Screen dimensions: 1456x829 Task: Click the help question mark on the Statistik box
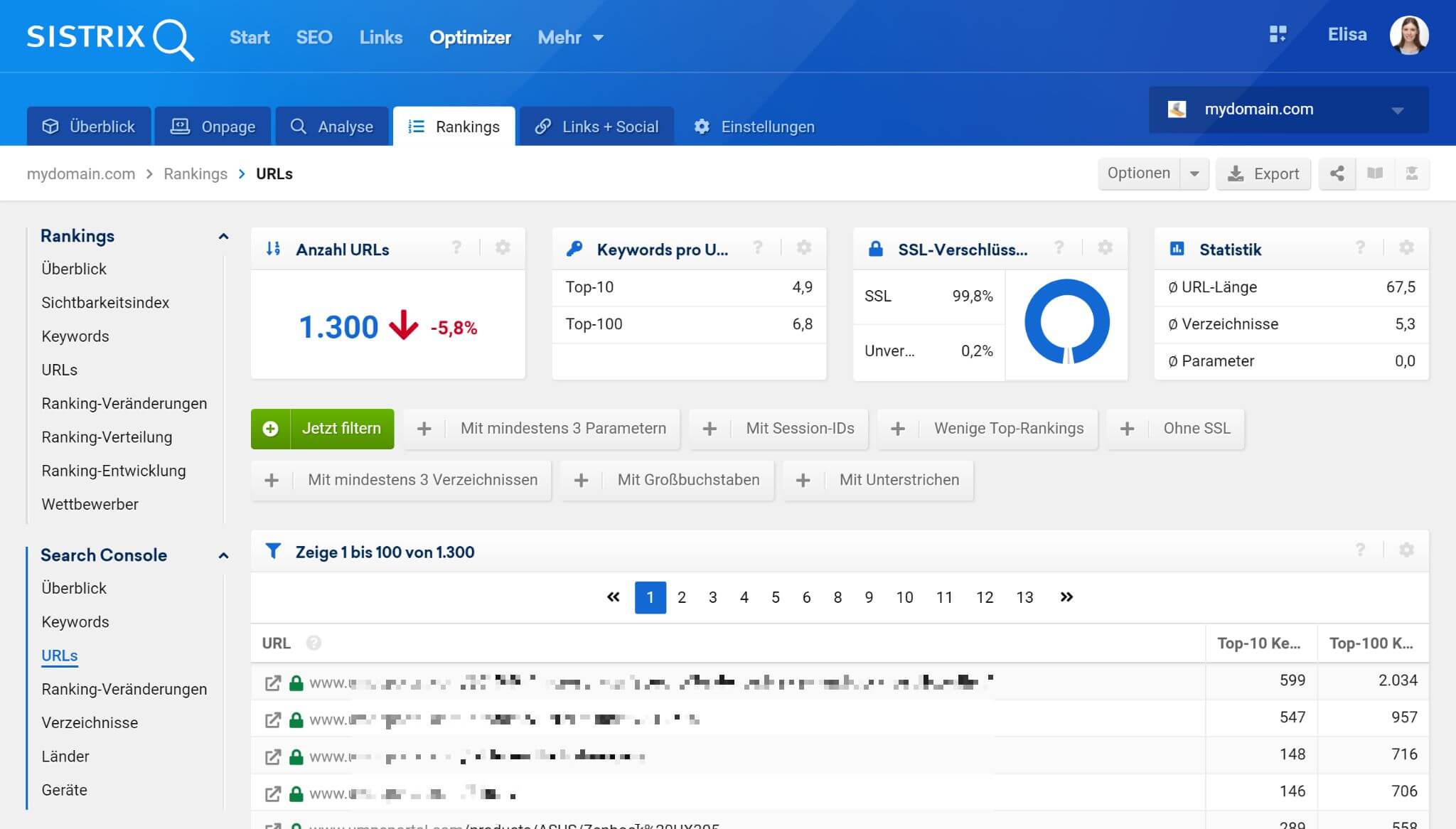click(x=1359, y=248)
